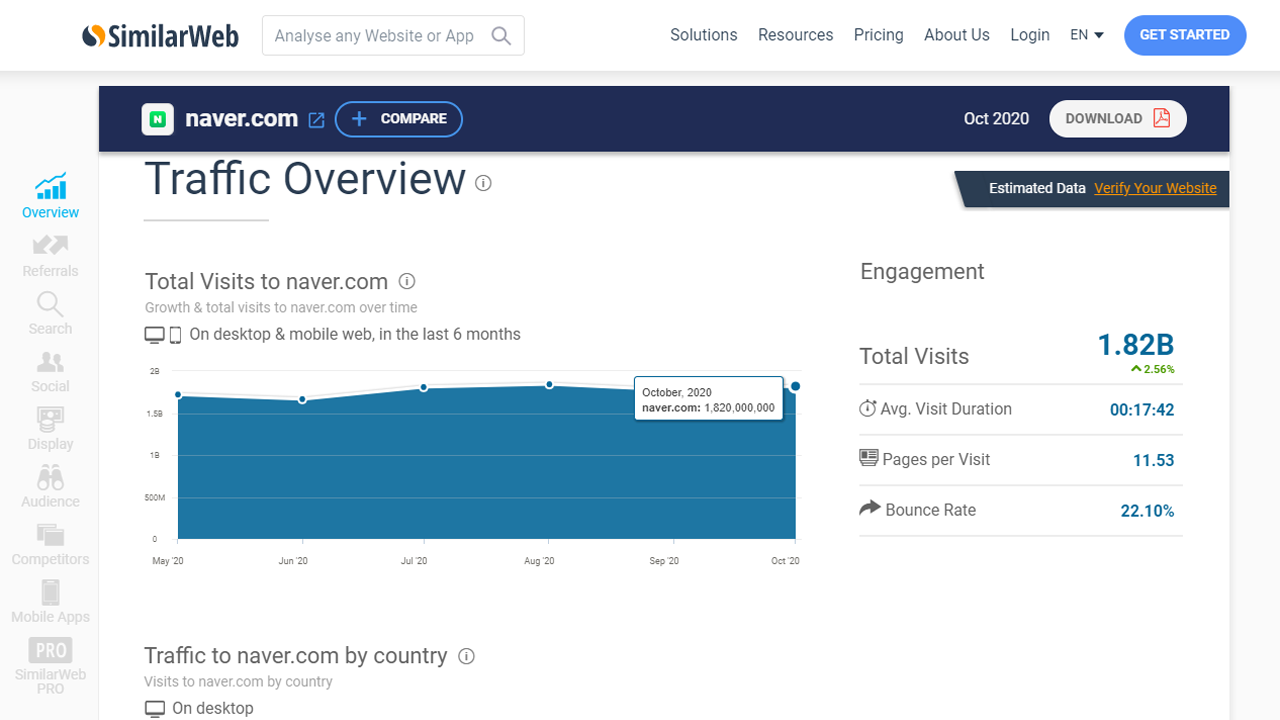Click the 11.53 pages per visit value
The height and width of the screenshot is (720, 1280).
tap(1153, 461)
